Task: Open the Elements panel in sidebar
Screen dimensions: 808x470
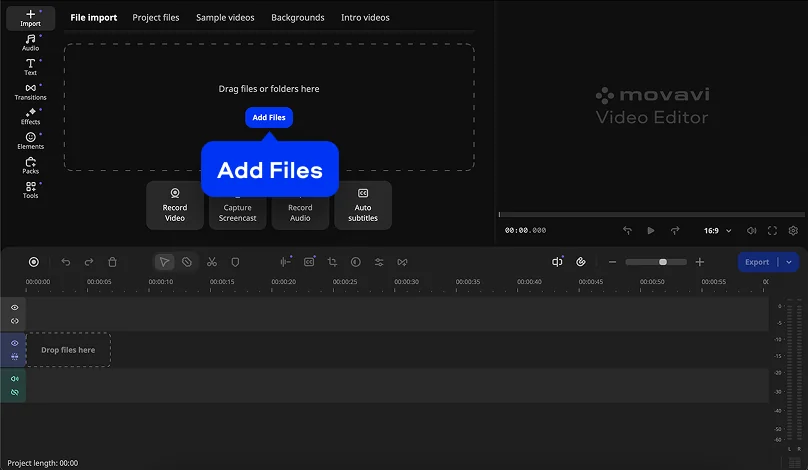Action: tap(30, 141)
